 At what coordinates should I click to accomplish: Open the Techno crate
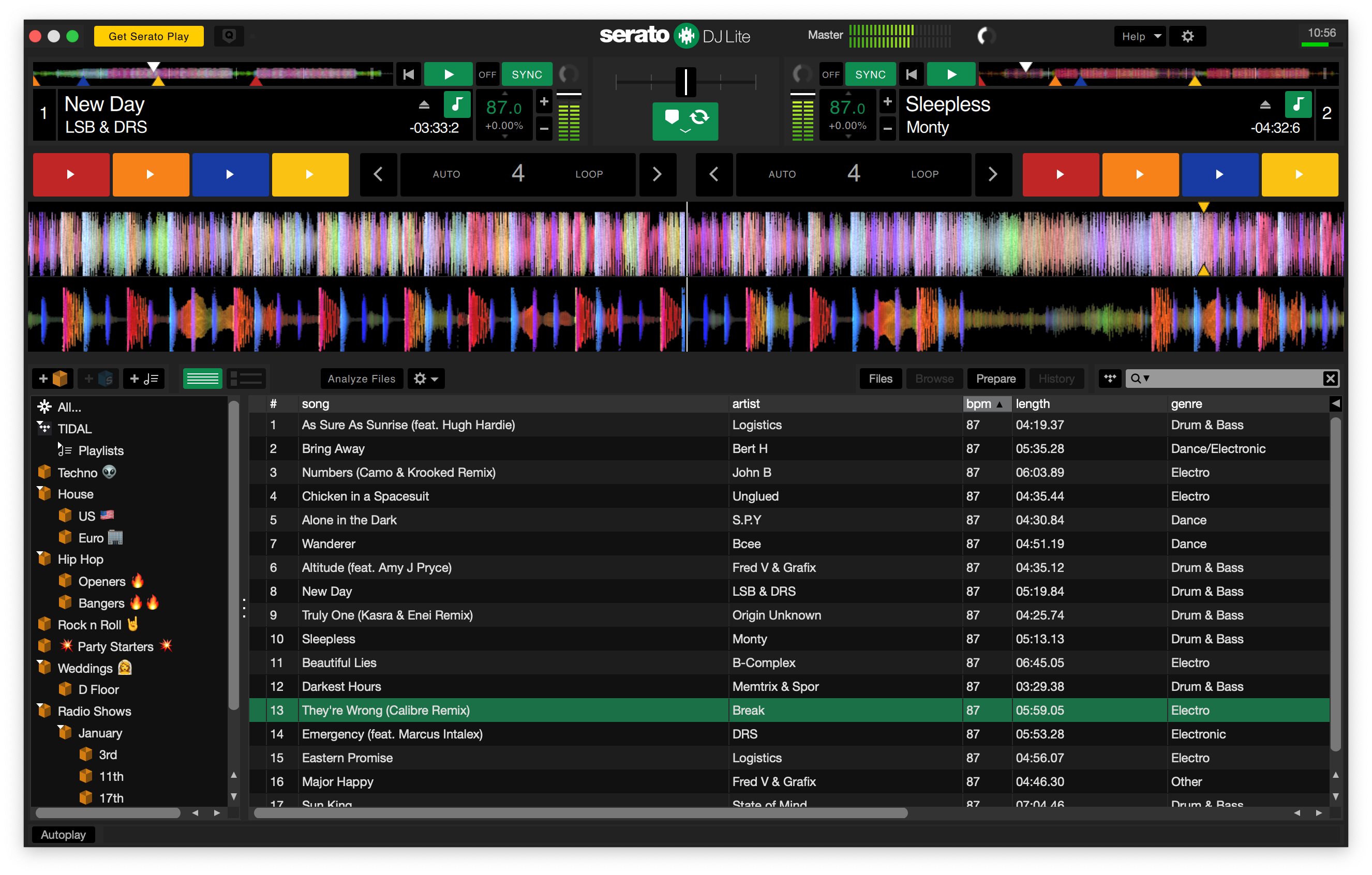pos(77,473)
